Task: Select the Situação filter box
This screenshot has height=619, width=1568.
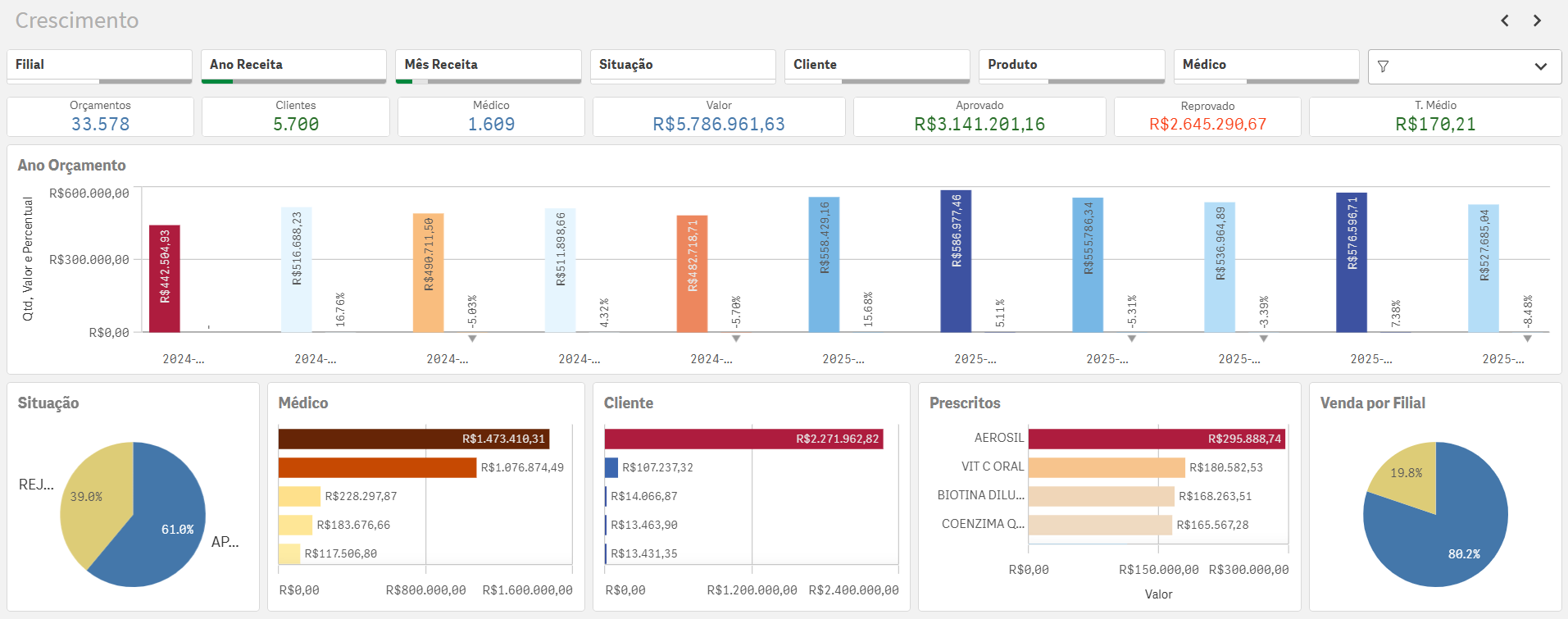Action: coord(682,65)
